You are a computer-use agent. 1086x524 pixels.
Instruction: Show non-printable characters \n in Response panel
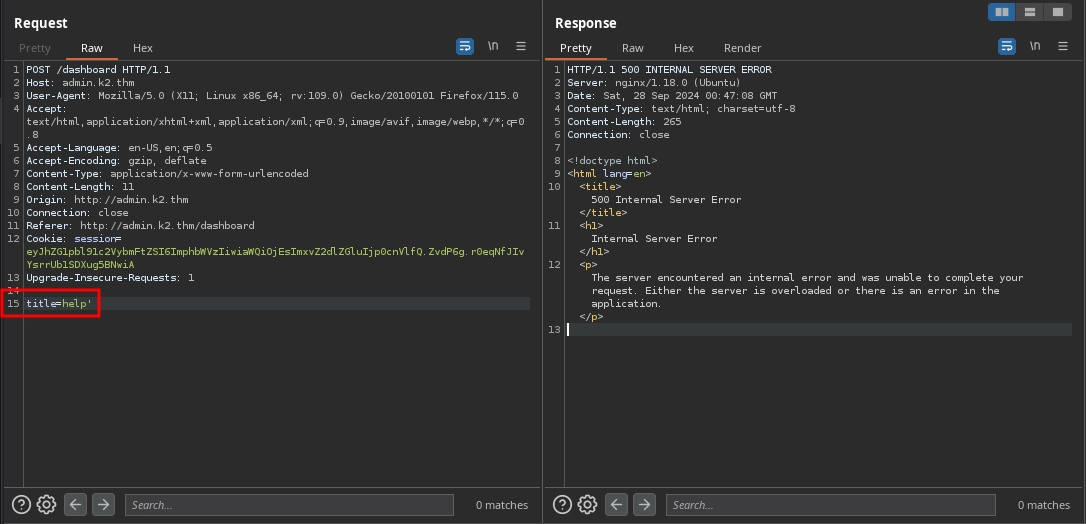coord(1035,47)
